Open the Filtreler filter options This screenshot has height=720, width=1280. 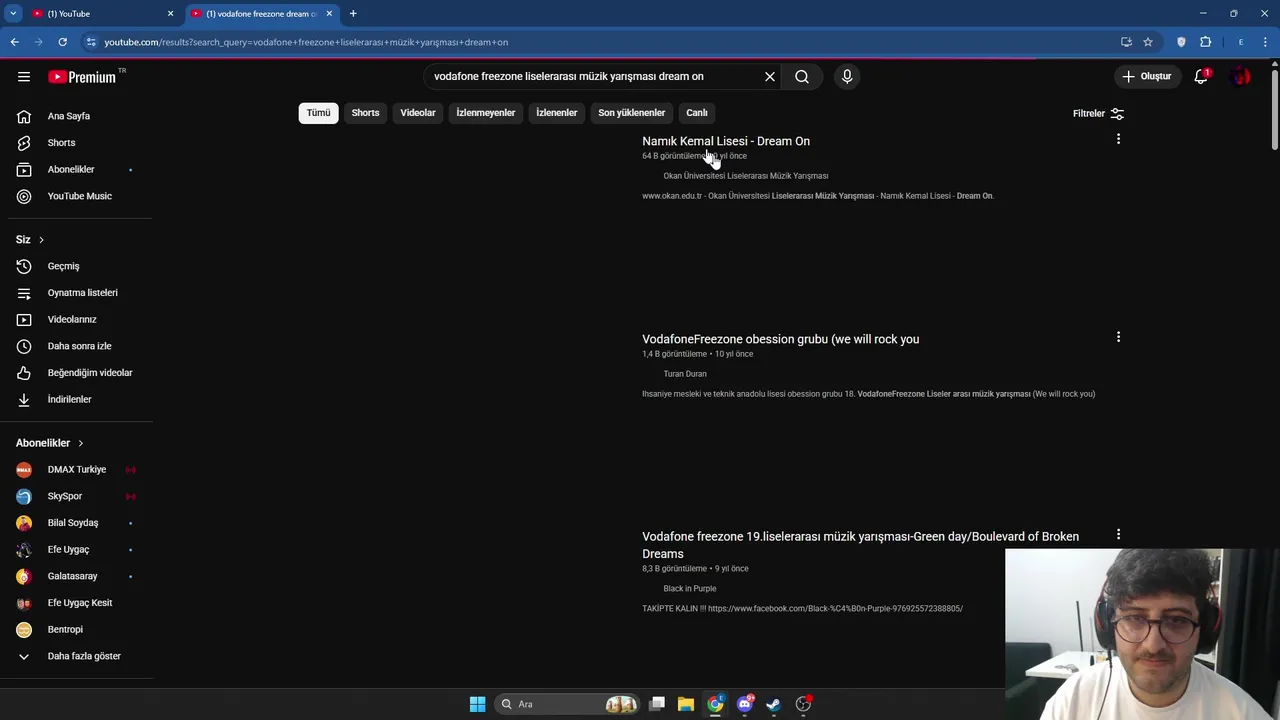pyautogui.click(x=1098, y=114)
